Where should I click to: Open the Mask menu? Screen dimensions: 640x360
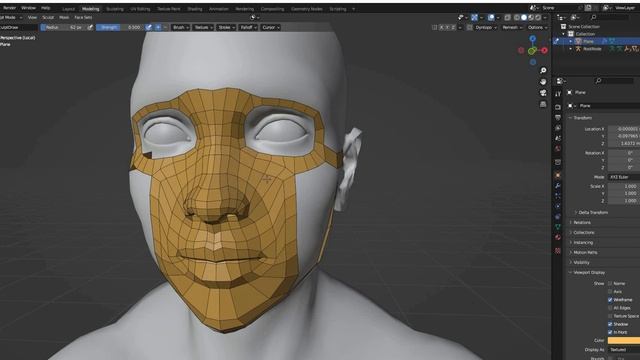(x=64, y=18)
